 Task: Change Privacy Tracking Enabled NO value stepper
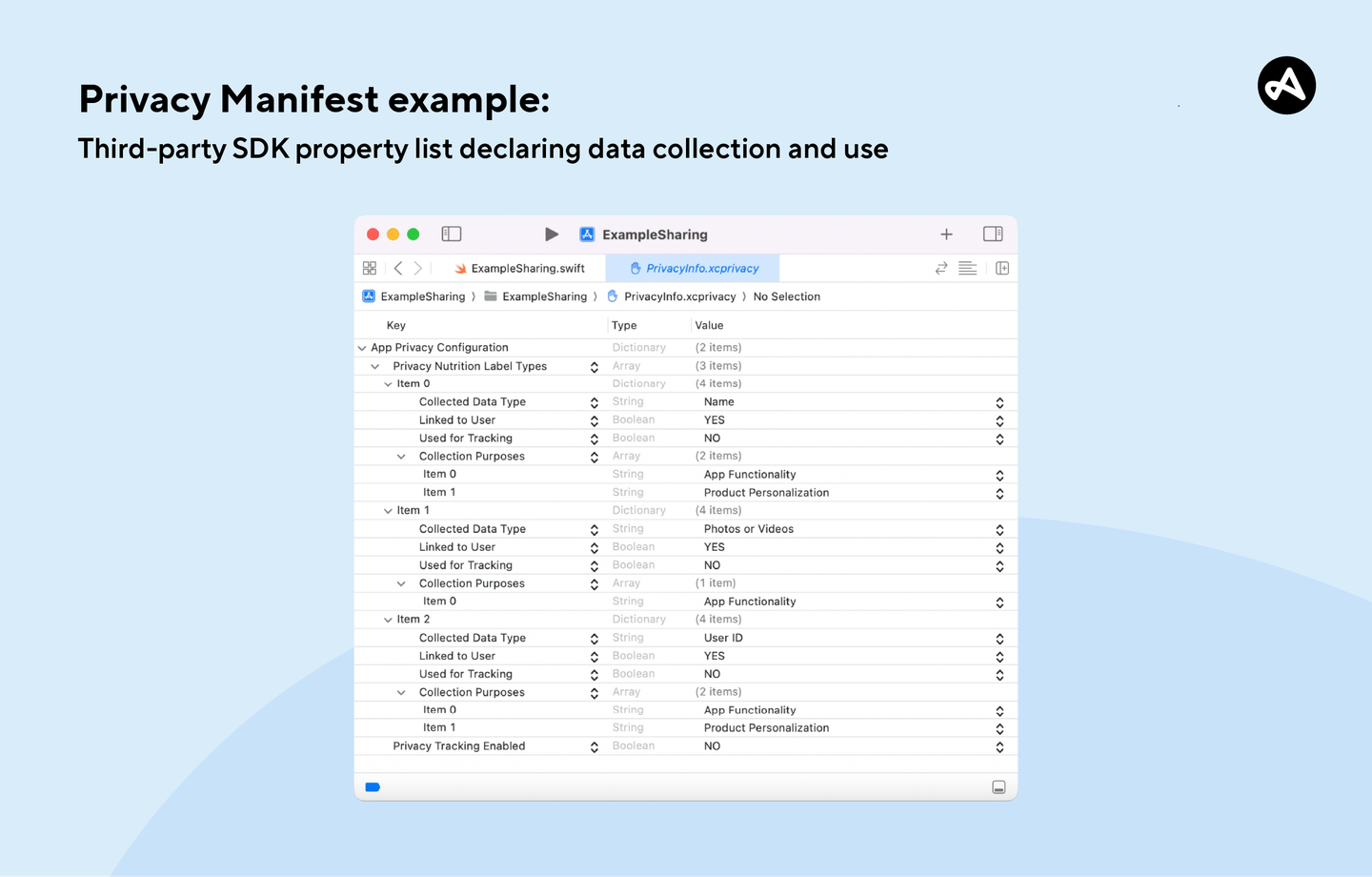click(x=999, y=746)
